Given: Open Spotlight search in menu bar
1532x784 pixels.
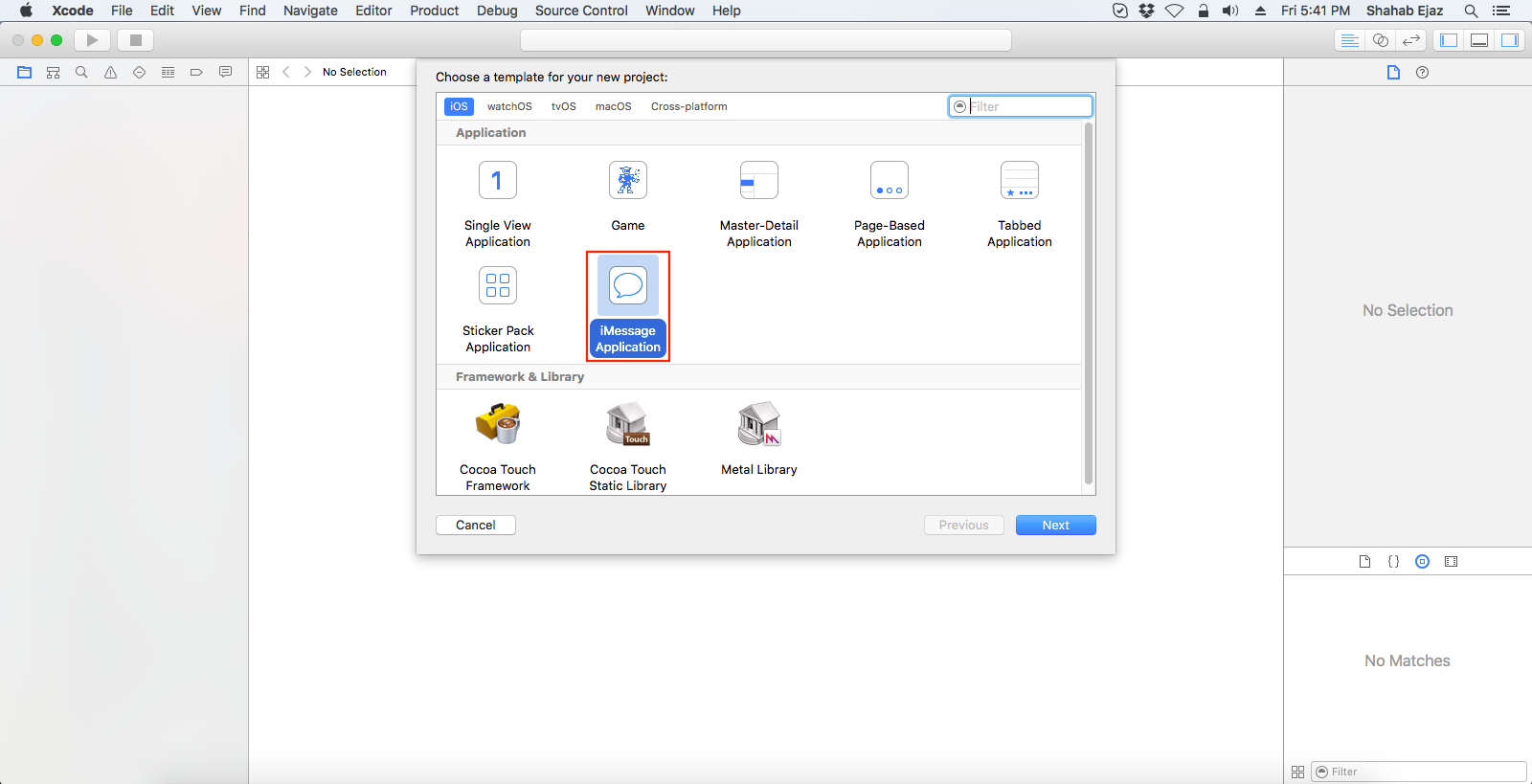Looking at the screenshot, I should click(x=1471, y=11).
